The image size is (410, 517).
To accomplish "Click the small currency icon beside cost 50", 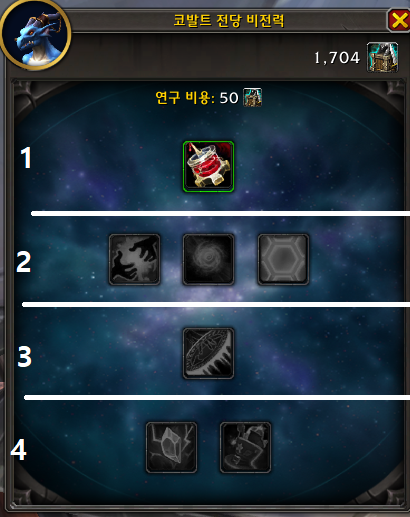I will [x=252, y=97].
